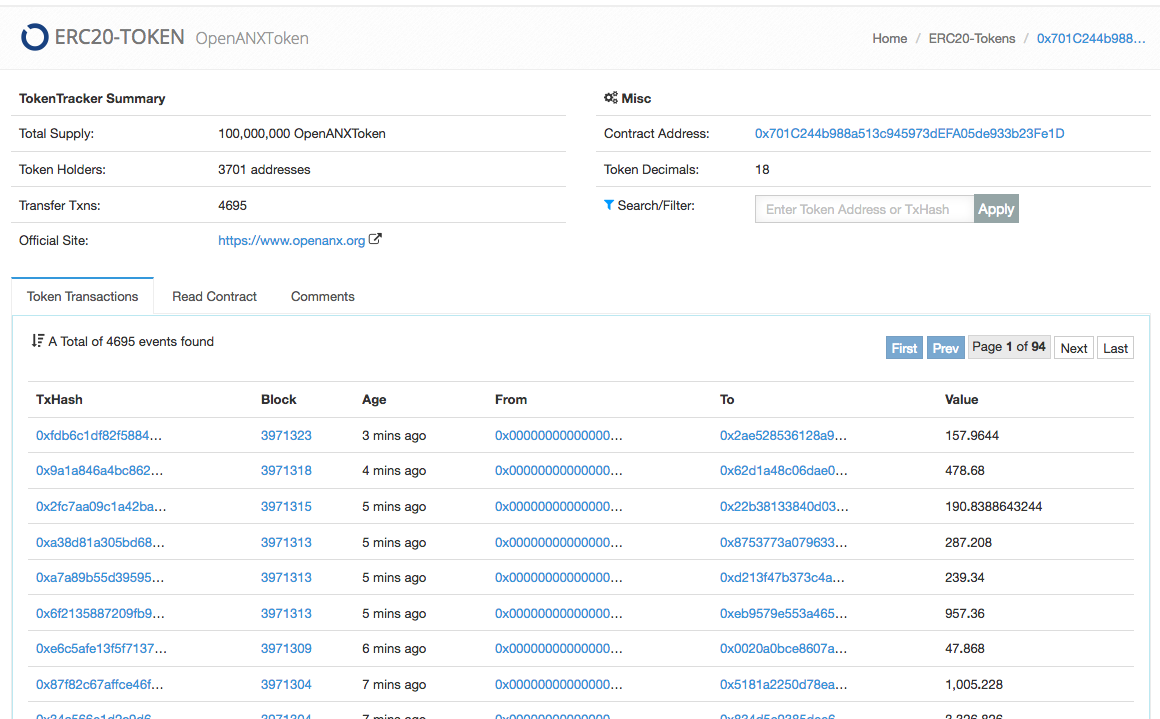Click the Prev page button
The width and height of the screenshot is (1160, 719).
pyautogui.click(x=945, y=348)
